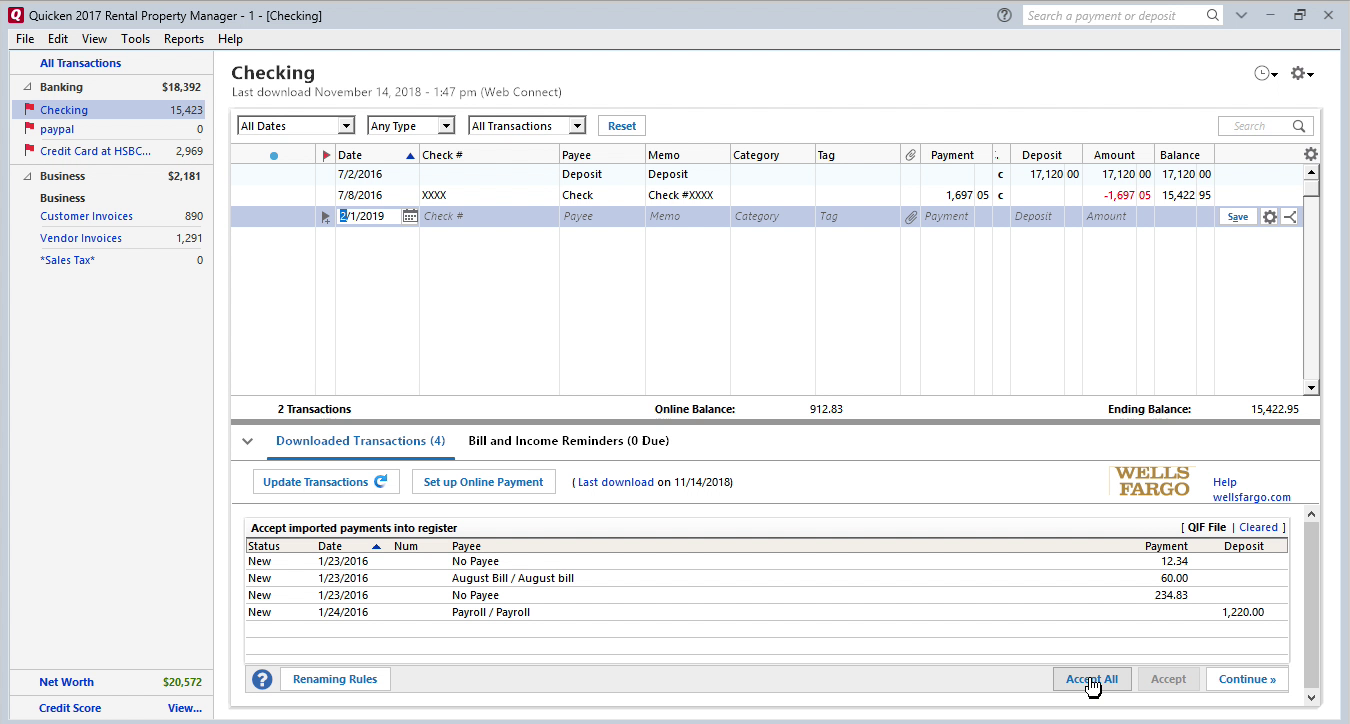Click the blue help circle icon
This screenshot has width=1350, height=724.
[x=262, y=679]
